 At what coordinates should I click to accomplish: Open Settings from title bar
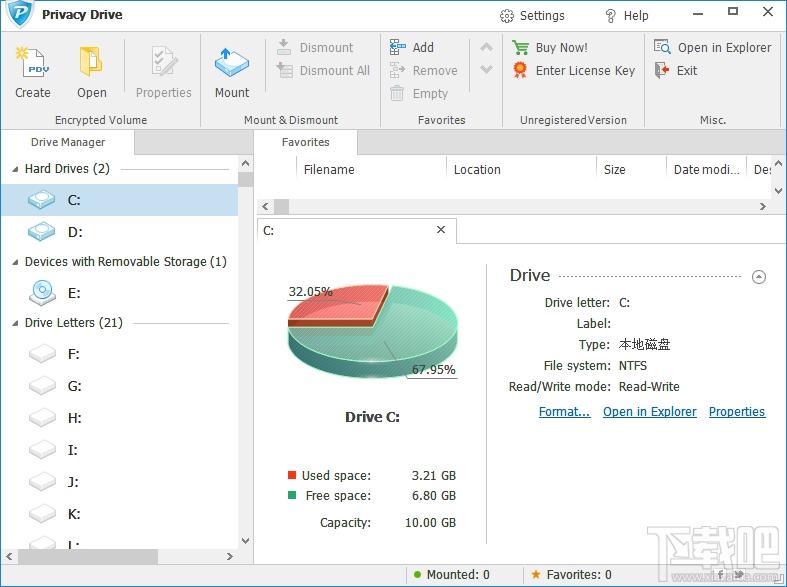click(532, 16)
